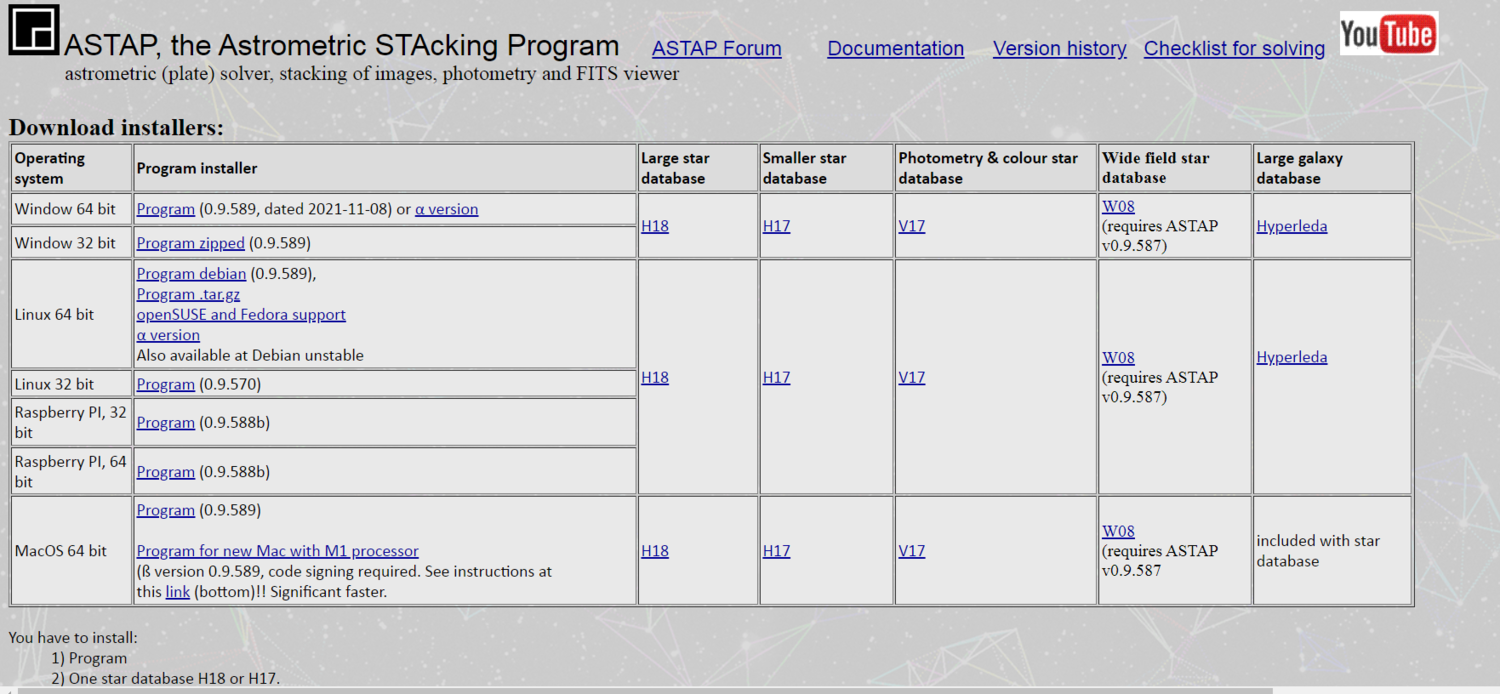Download Program .tar.gz for Linux
The image size is (1500, 694).
point(188,294)
